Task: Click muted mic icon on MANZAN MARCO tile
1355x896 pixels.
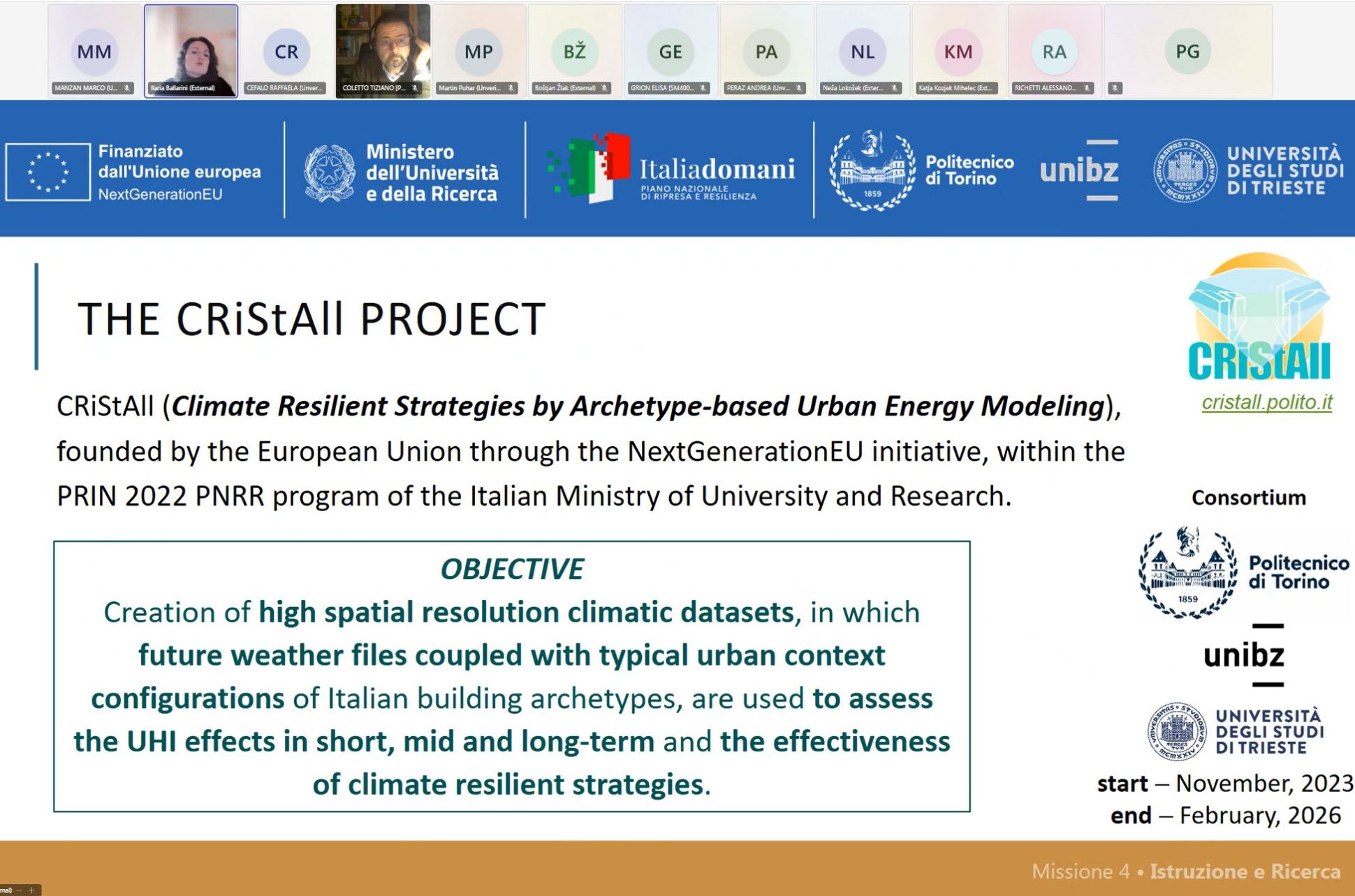Action: [127, 88]
